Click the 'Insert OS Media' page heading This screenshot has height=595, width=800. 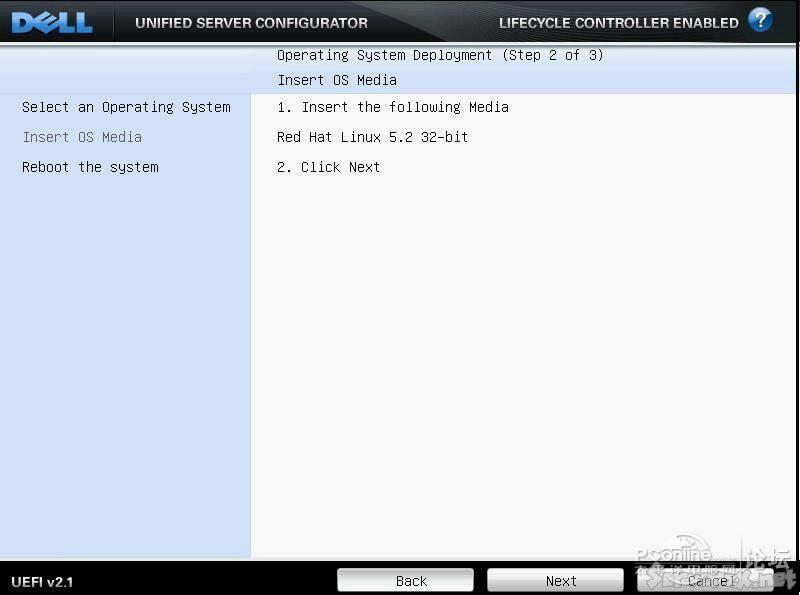(x=337, y=80)
